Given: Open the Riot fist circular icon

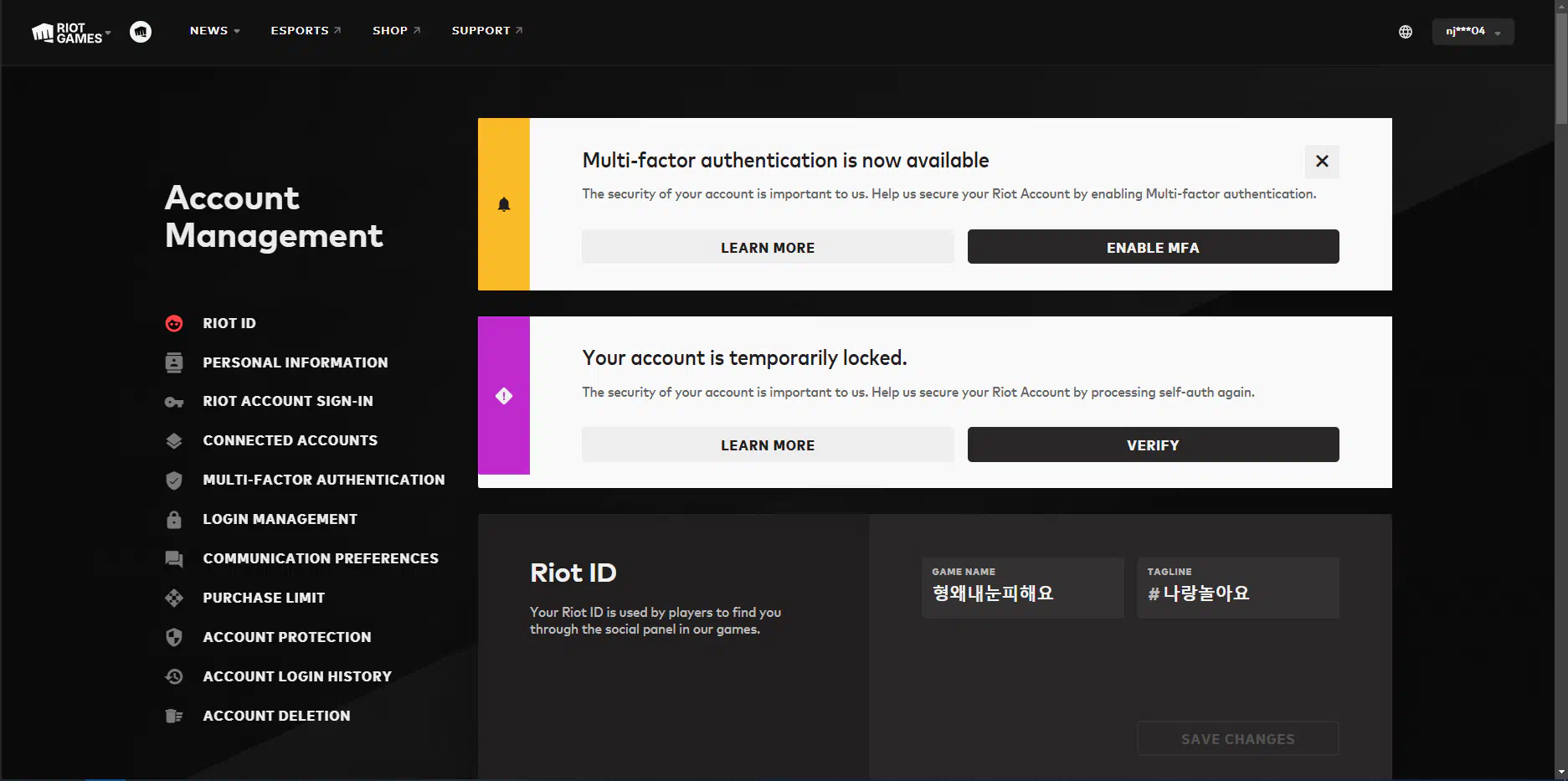Looking at the screenshot, I should tap(141, 32).
